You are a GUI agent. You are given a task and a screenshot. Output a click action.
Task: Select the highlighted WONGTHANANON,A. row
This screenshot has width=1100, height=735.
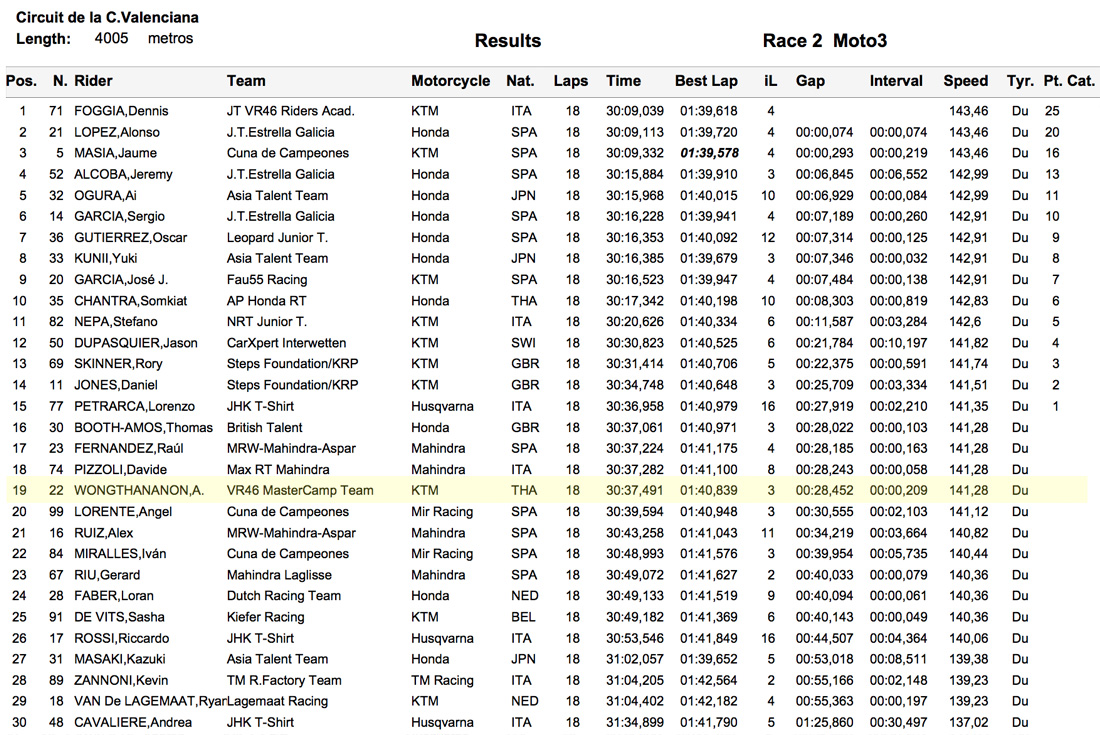546,490
